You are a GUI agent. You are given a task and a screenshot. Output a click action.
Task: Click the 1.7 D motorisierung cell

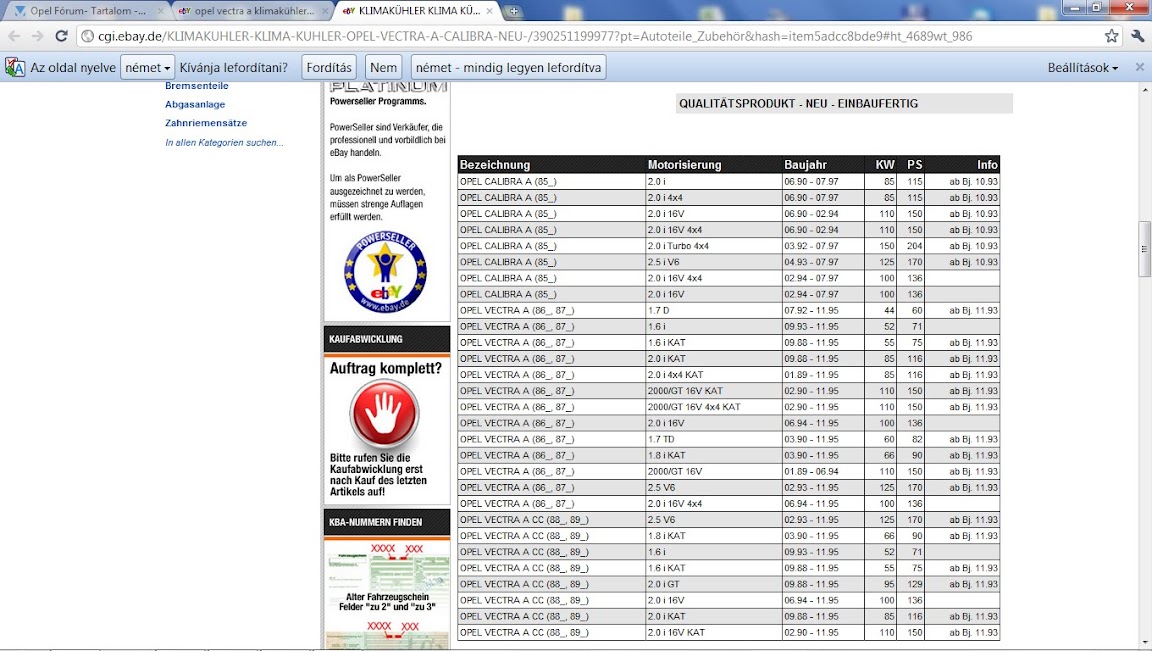(x=713, y=311)
